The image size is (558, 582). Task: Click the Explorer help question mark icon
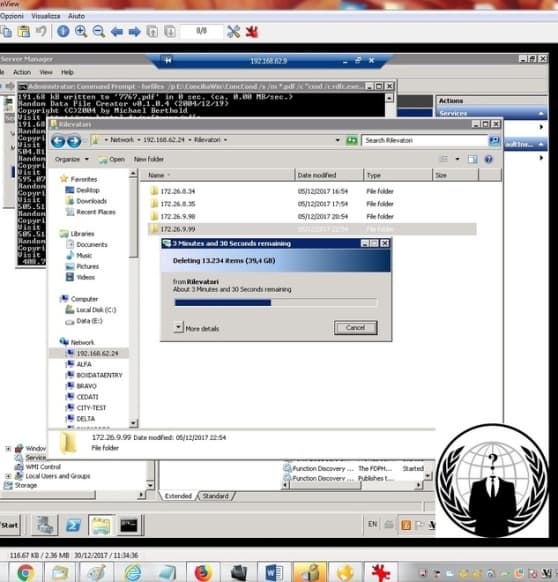(x=489, y=159)
